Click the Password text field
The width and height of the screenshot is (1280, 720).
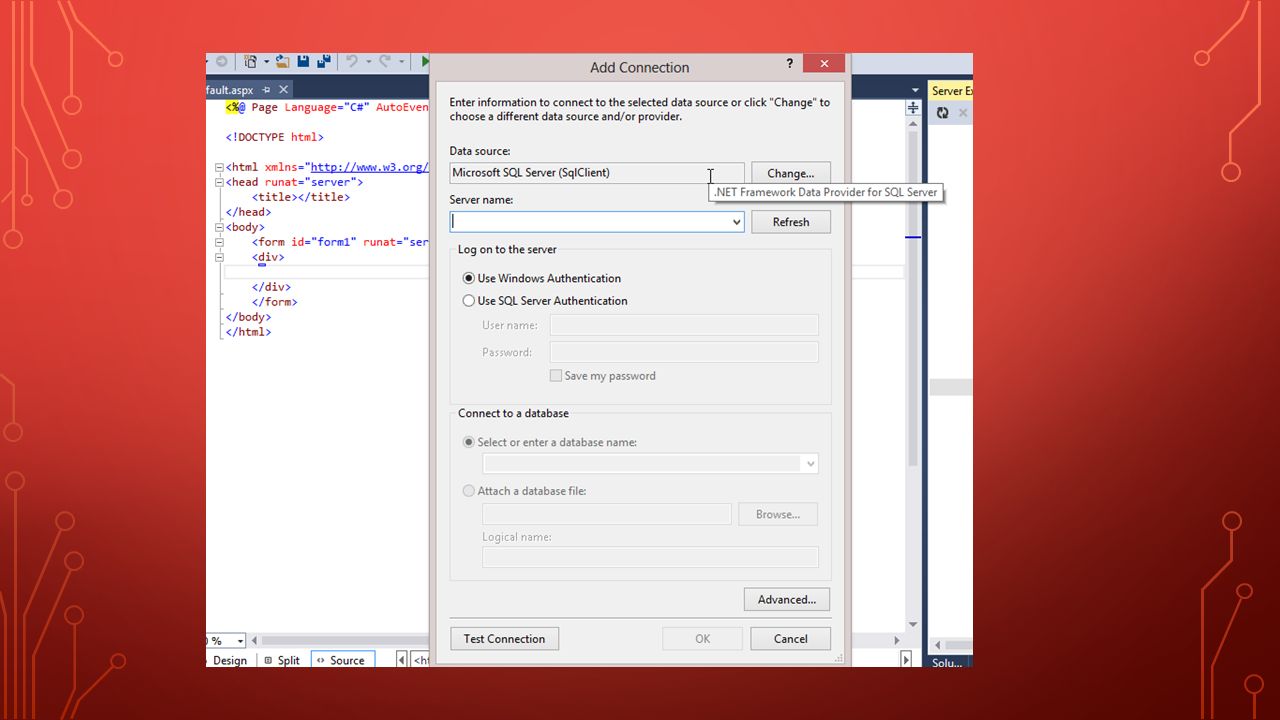point(684,352)
